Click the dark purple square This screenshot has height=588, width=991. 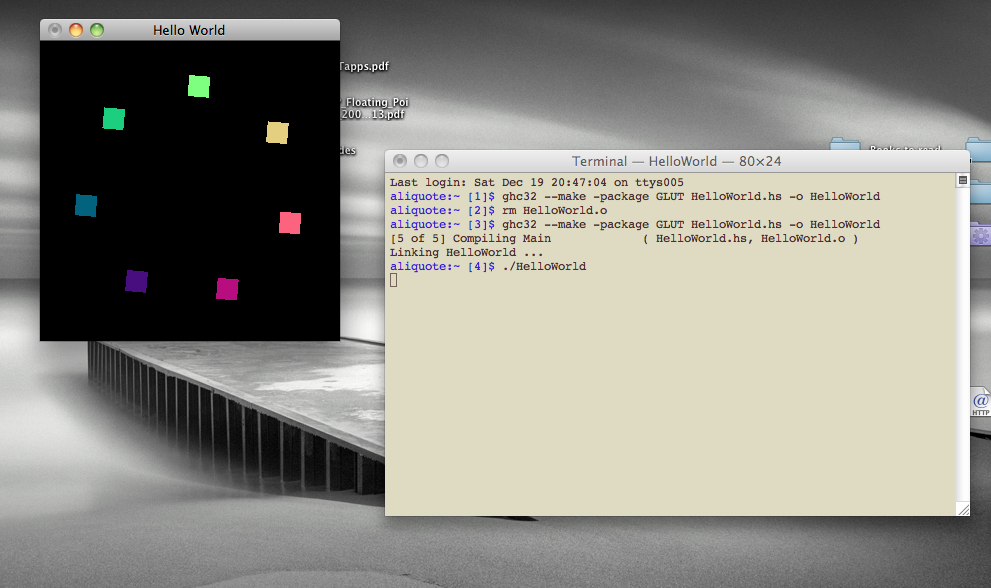pyautogui.click(x=137, y=281)
